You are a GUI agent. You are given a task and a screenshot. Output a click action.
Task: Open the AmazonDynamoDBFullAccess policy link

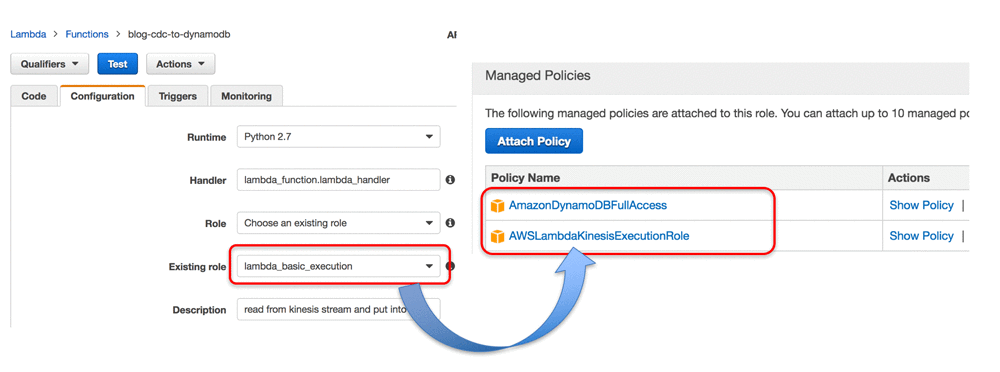click(x=587, y=205)
